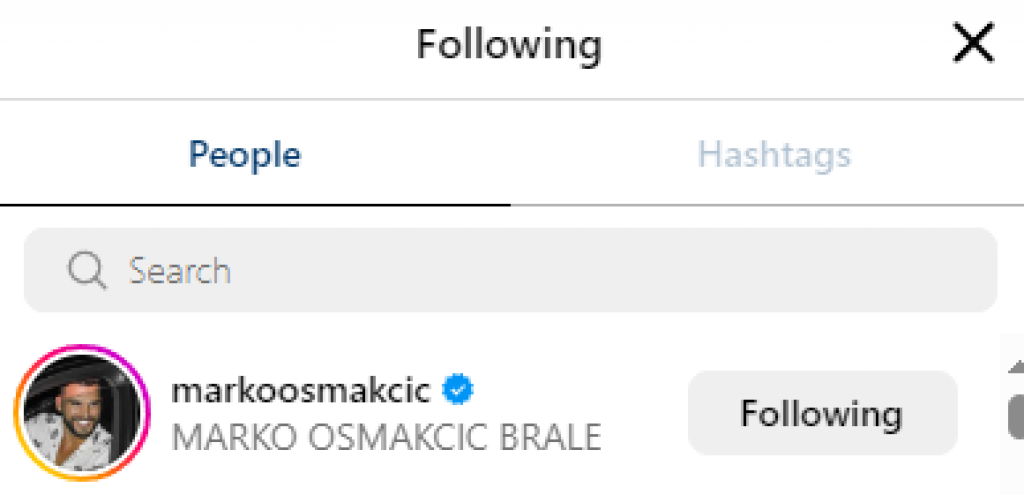The height and width of the screenshot is (495, 1024).
Task: Click the Following dialog title text
Action: (x=509, y=44)
